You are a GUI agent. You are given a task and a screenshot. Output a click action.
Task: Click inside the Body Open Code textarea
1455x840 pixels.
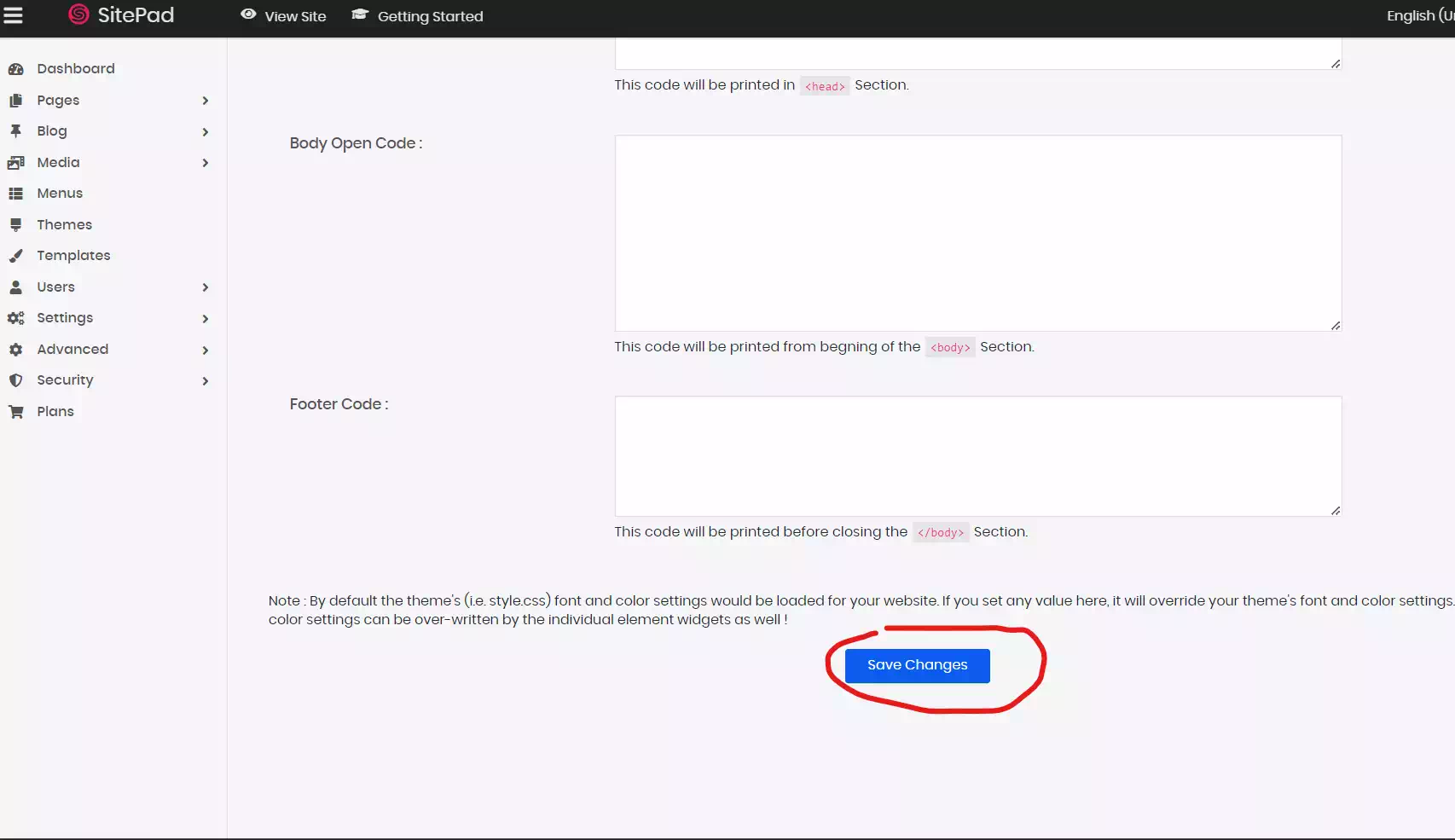point(977,233)
